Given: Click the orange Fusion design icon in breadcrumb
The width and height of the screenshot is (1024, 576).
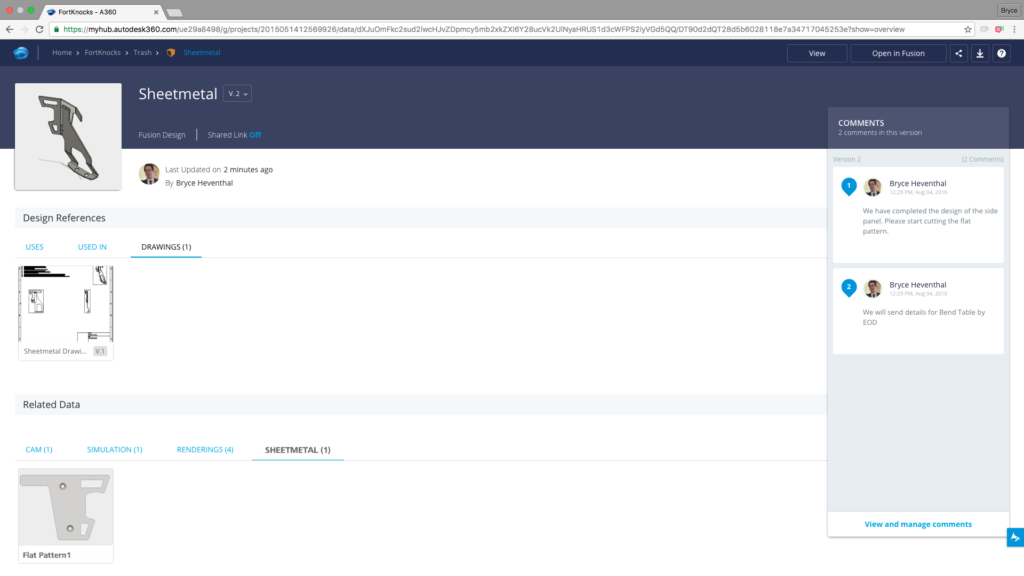Looking at the screenshot, I should point(171,53).
